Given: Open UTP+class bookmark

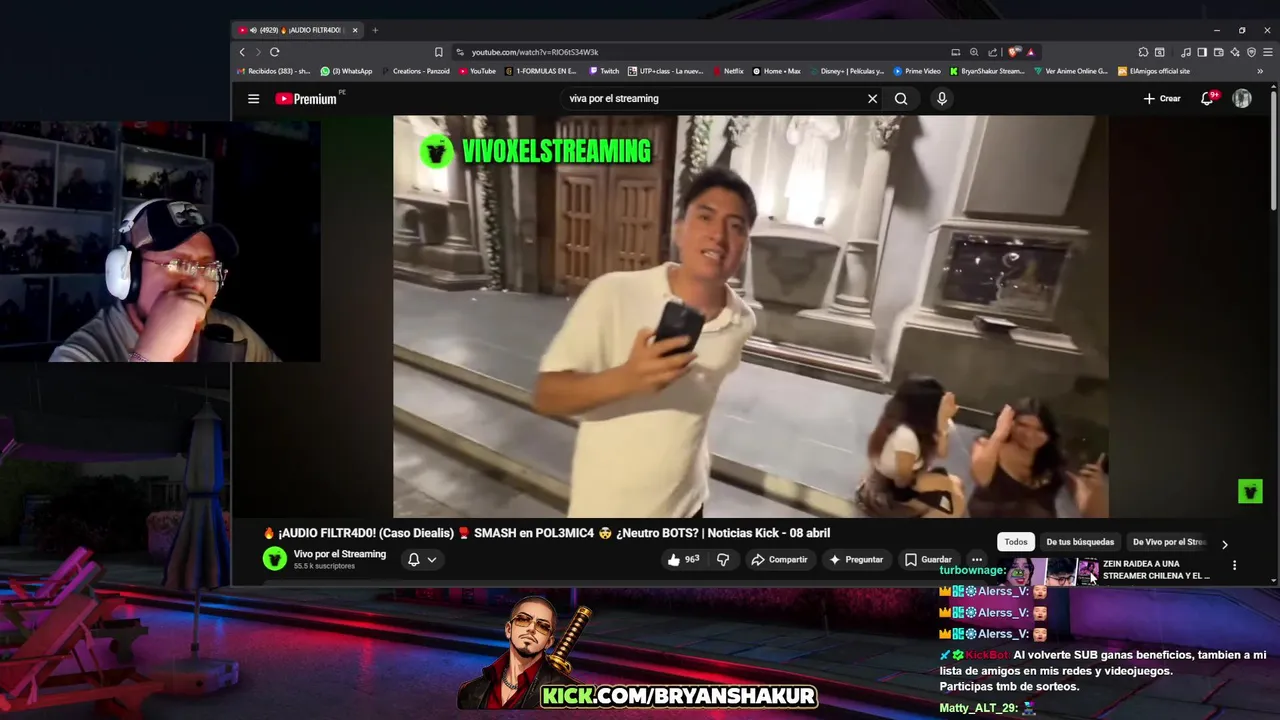Looking at the screenshot, I should click(666, 71).
